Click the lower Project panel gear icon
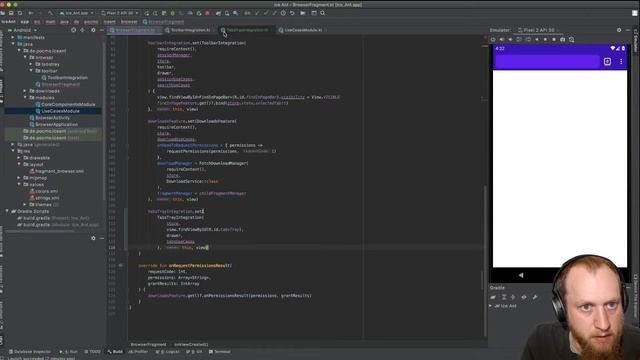 tap(93, 238)
